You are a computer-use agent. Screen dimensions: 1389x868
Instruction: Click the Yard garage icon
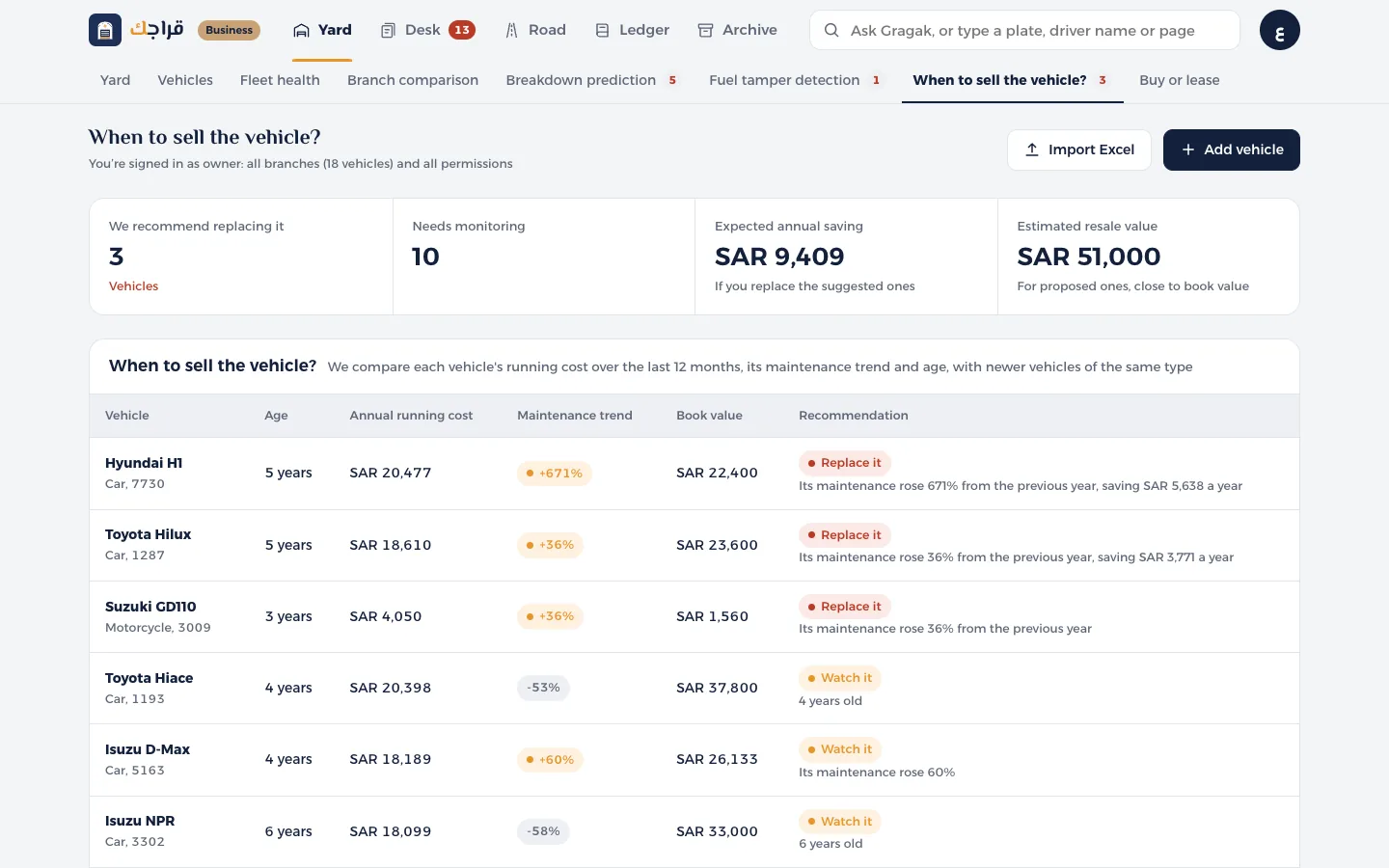click(302, 30)
